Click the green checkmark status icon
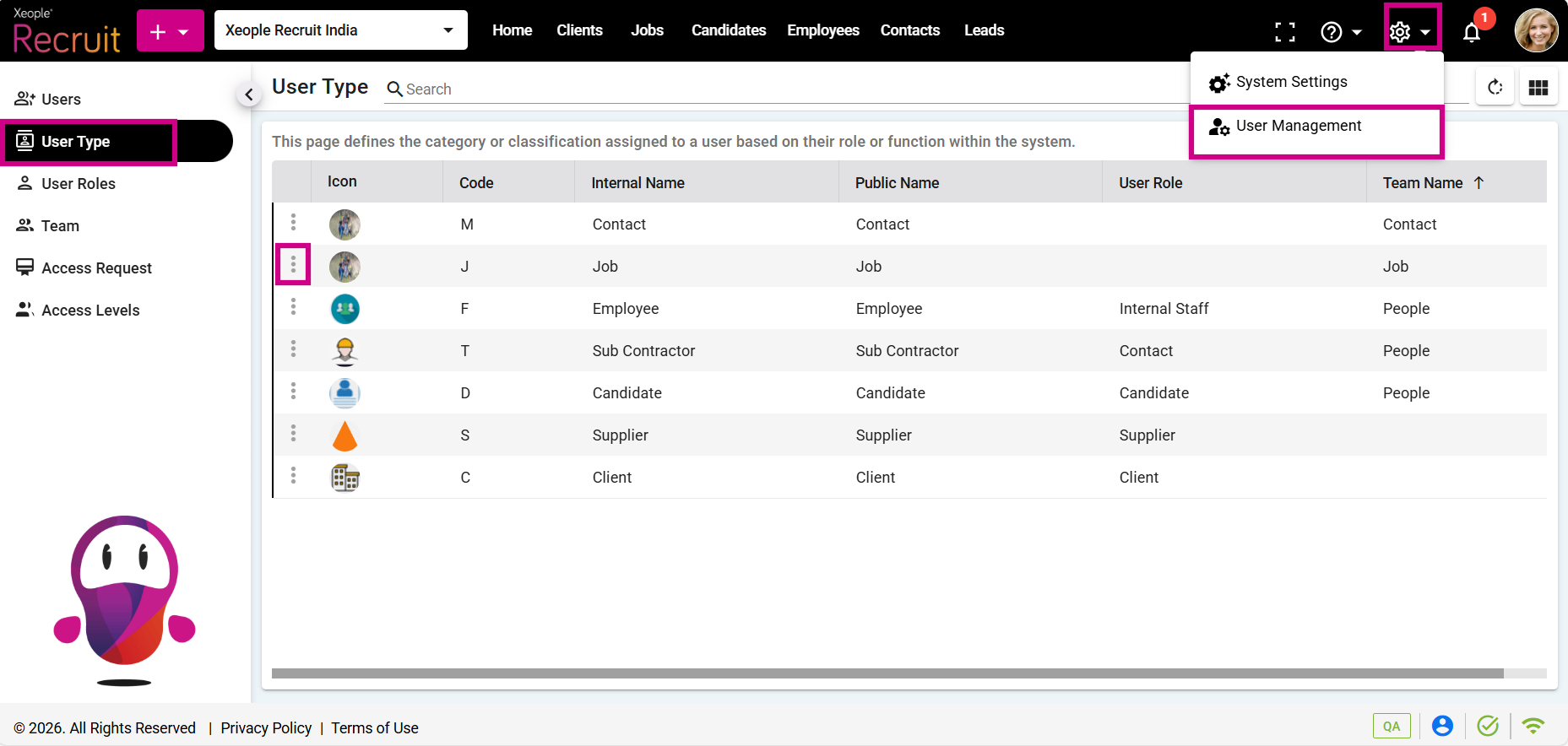1568x746 pixels. pos(1488,726)
